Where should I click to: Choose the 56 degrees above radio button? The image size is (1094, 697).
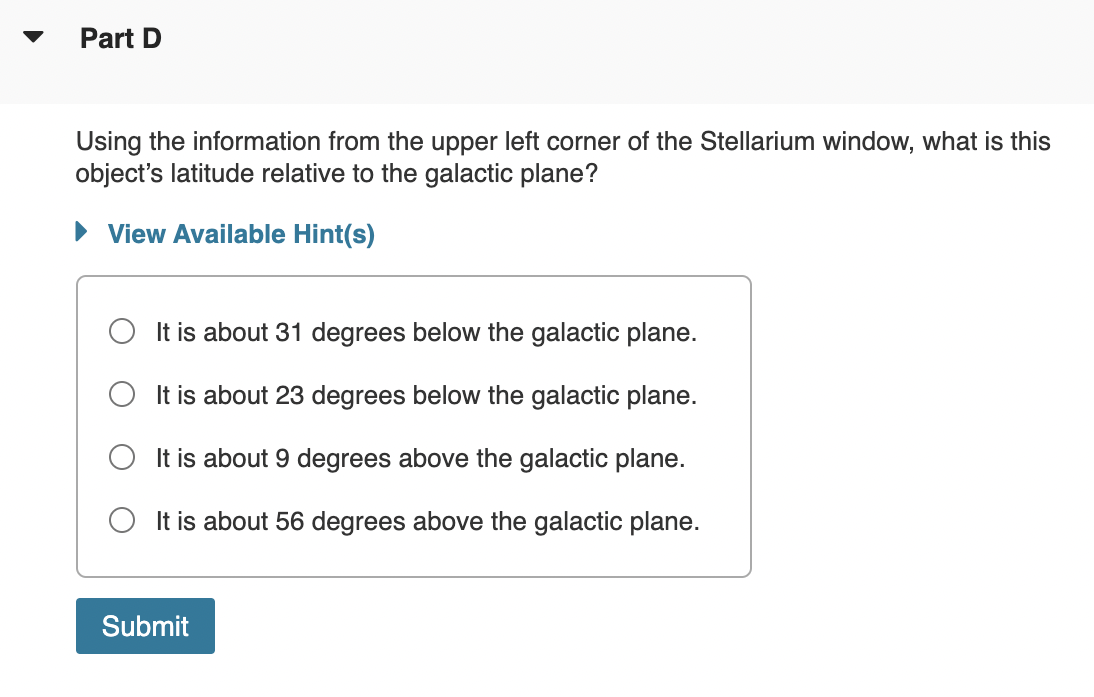[x=122, y=520]
